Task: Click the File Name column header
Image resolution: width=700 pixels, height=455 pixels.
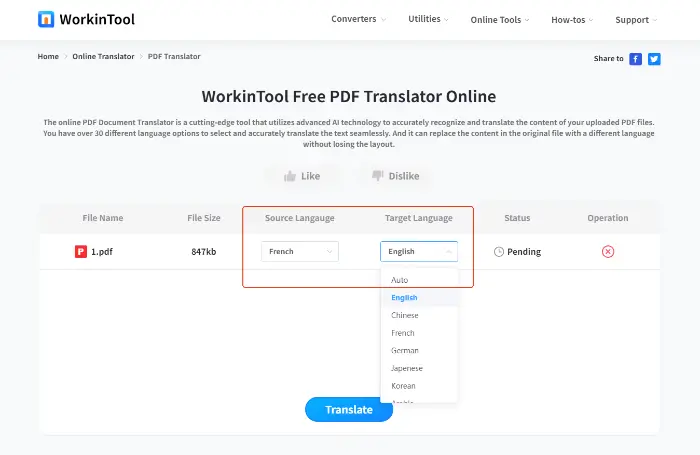Action: click(x=103, y=218)
